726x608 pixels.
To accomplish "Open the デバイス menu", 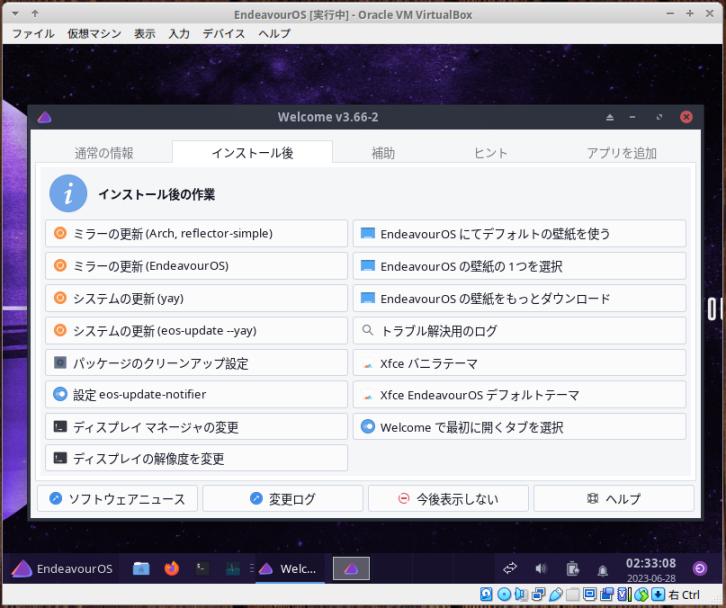I will coord(224,33).
